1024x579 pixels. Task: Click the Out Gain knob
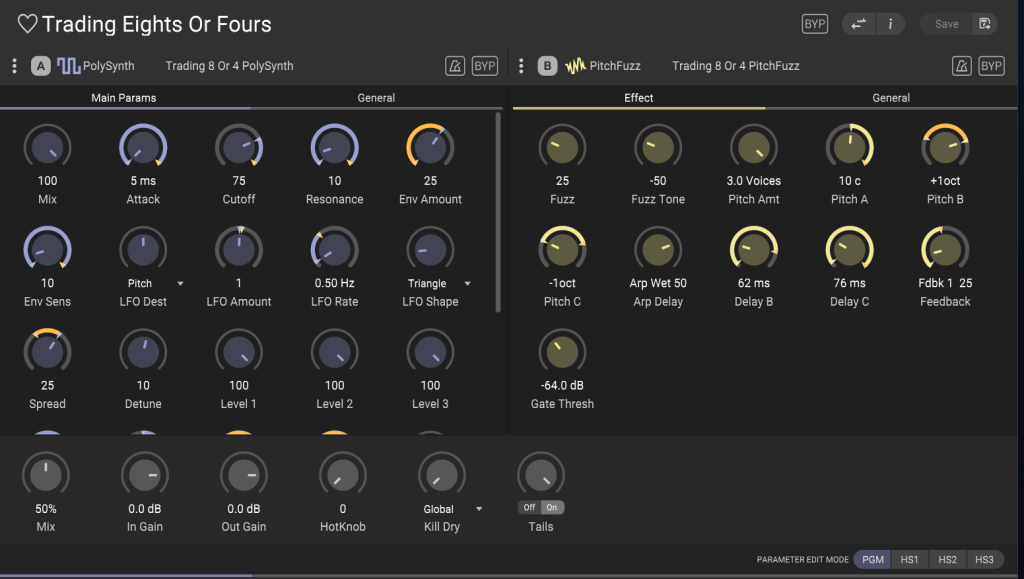pyautogui.click(x=244, y=475)
